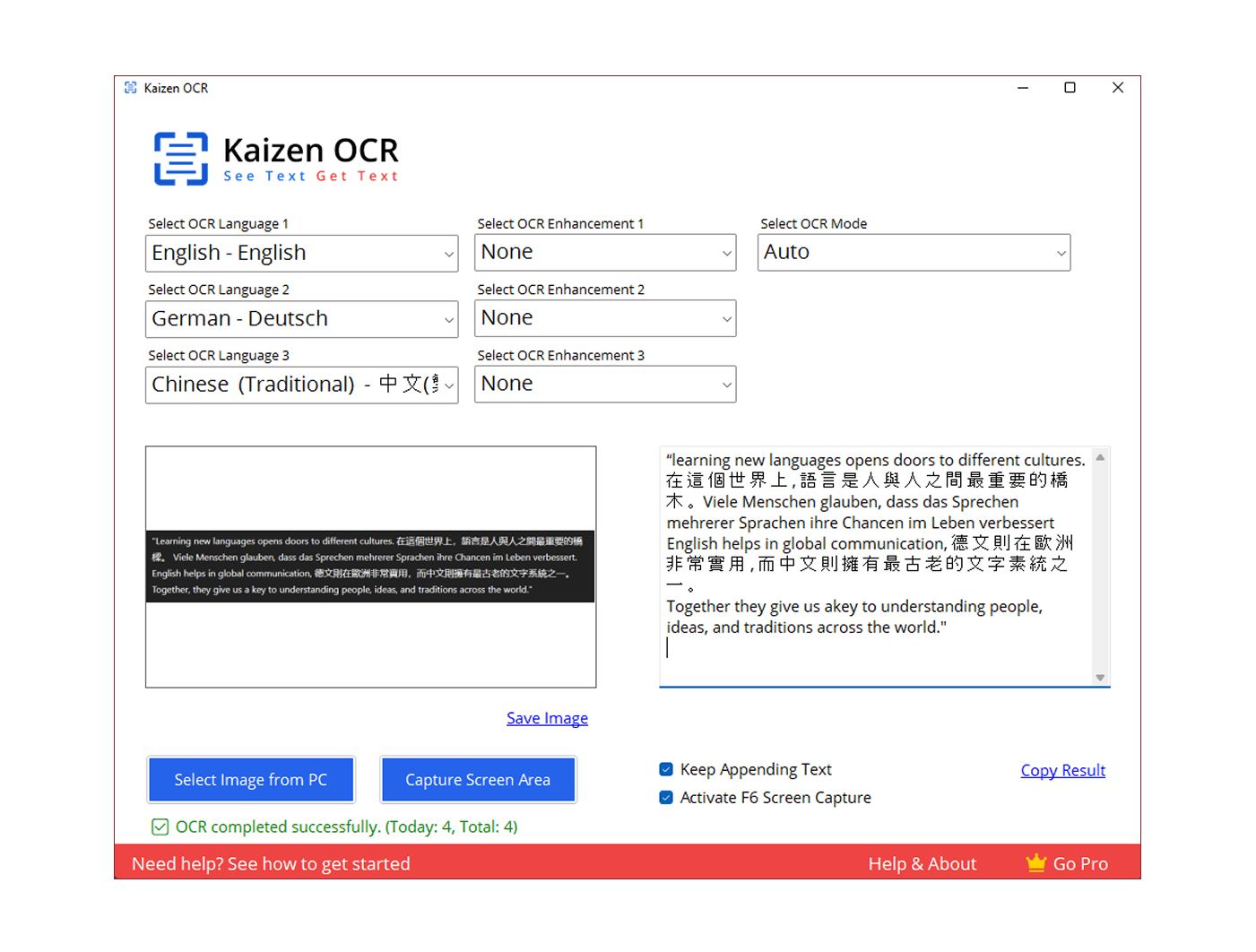The image size is (1256, 952).
Task: Minimize the Kaizen OCR window
Action: (x=1022, y=88)
